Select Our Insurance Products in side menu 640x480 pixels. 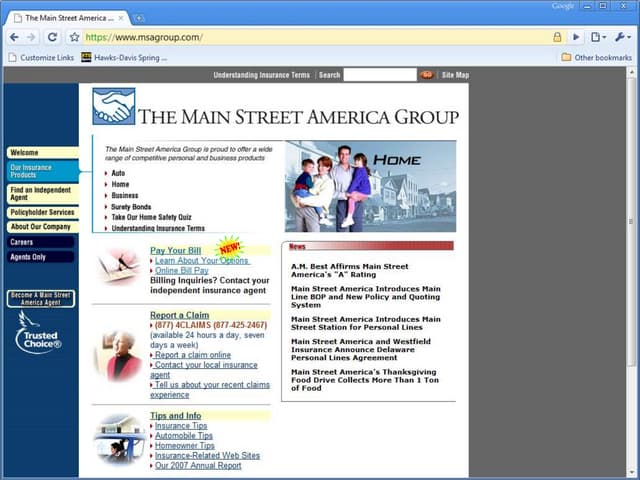[x=42, y=171]
